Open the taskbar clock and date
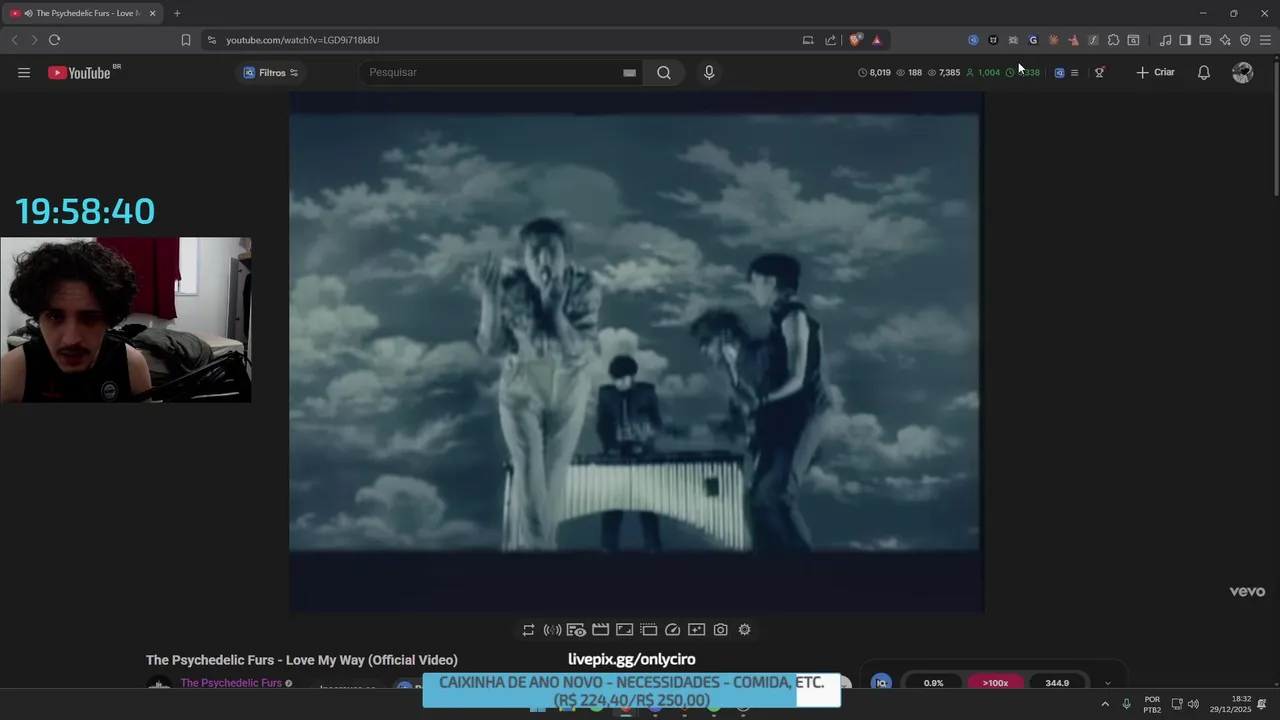 point(1231,704)
